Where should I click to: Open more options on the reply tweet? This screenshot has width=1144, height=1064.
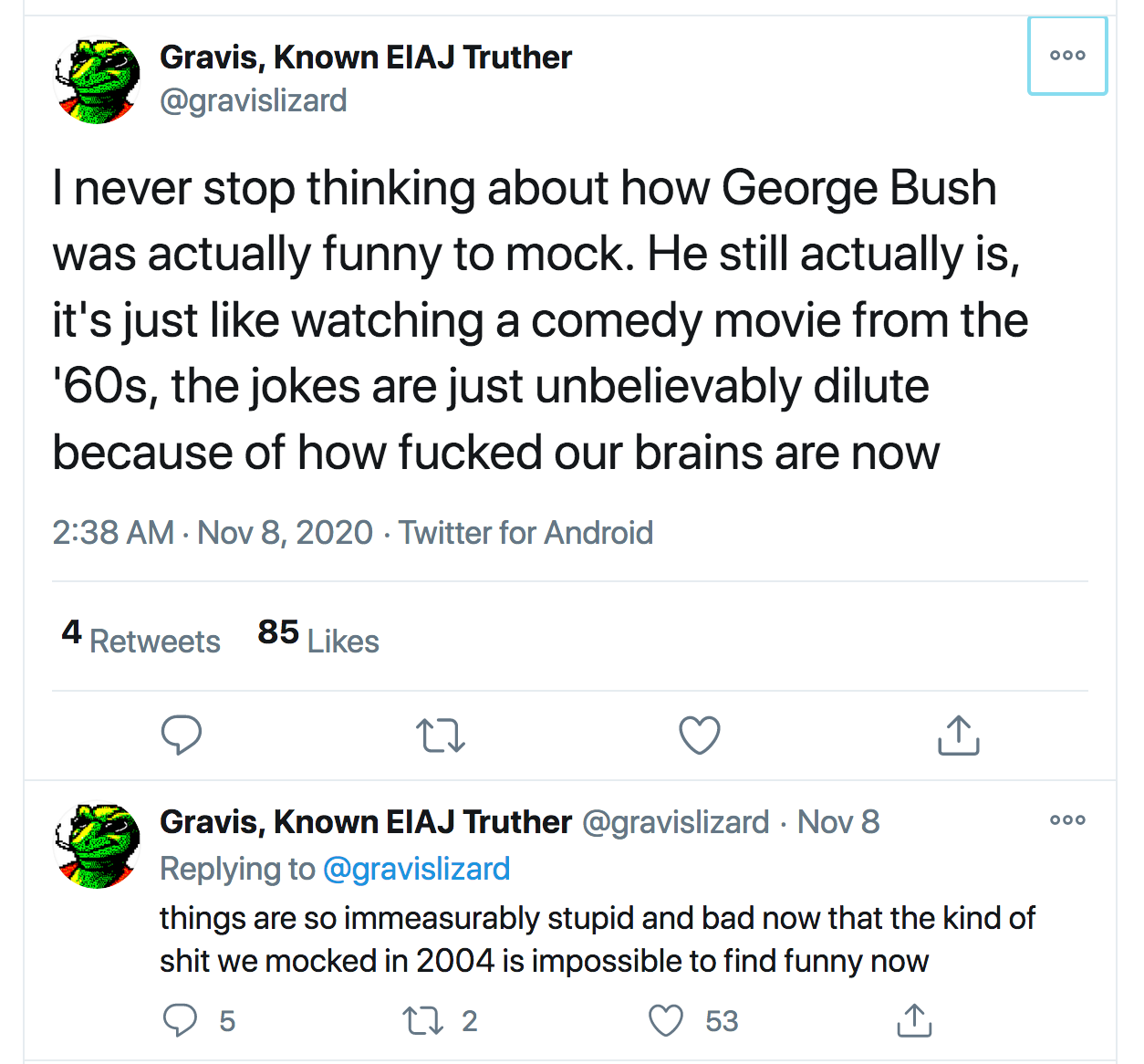(1067, 819)
